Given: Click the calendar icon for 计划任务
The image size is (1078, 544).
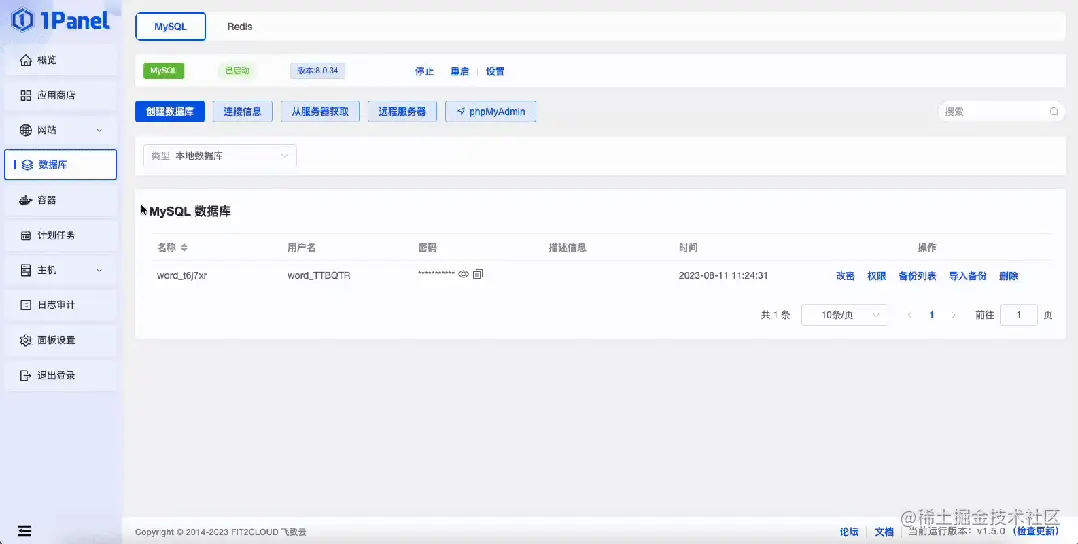Looking at the screenshot, I should [26, 235].
